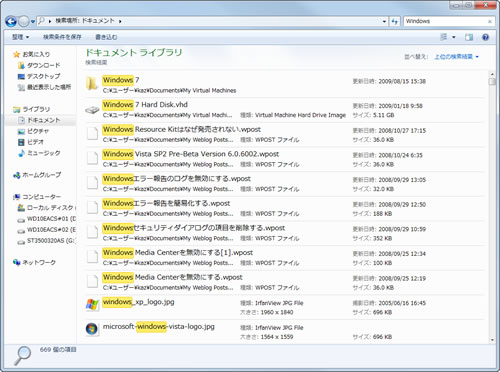500x372 pixels.
Task: Click the magnifier icon in details pane
Action: coord(22,355)
